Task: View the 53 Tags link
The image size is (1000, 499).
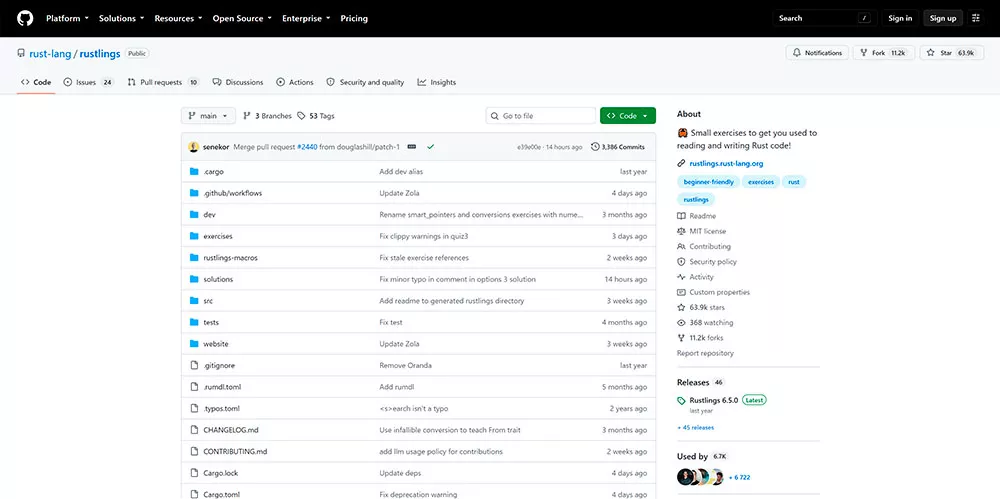Action: pyautogui.click(x=316, y=116)
